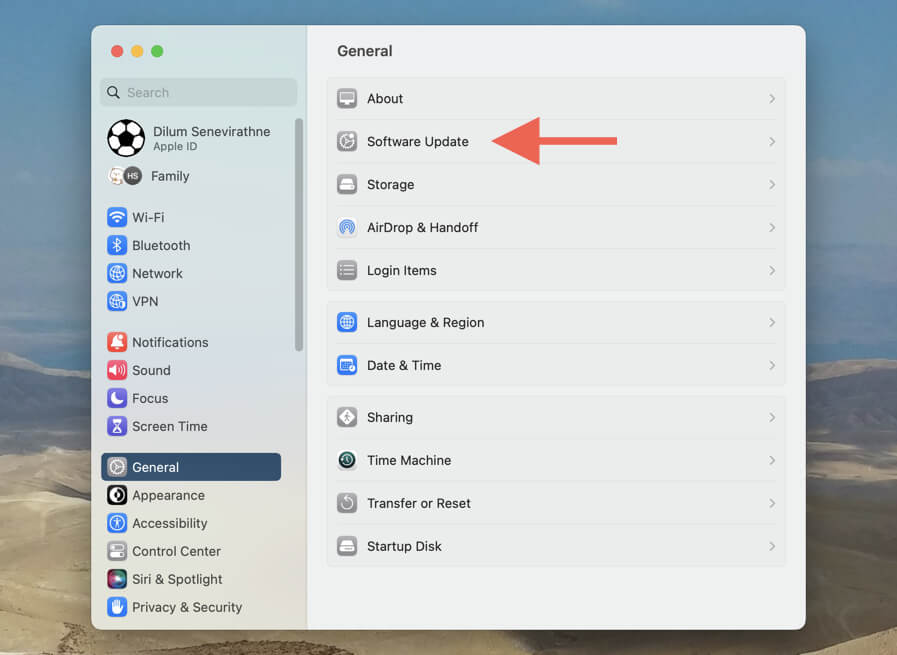Click the green zoom window button
This screenshot has width=897, height=655.
pos(157,51)
